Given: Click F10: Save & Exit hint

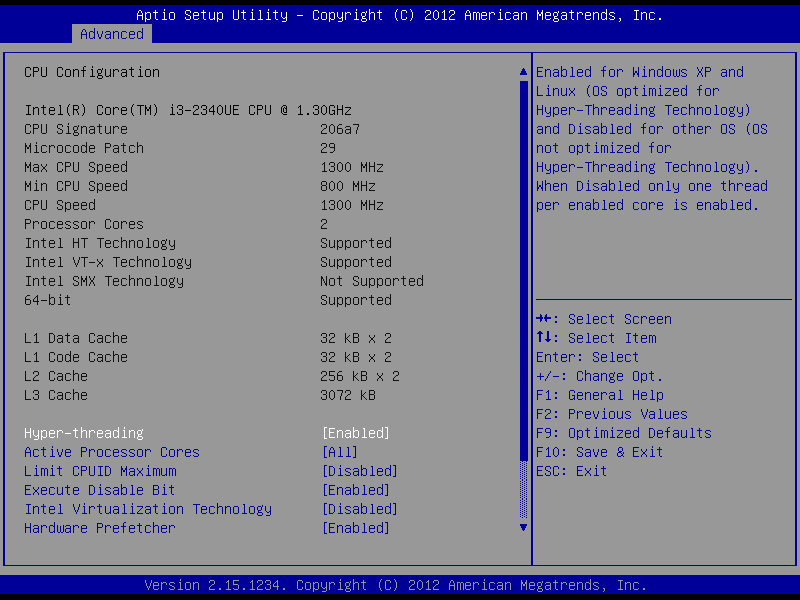Looking at the screenshot, I should coord(600,452).
